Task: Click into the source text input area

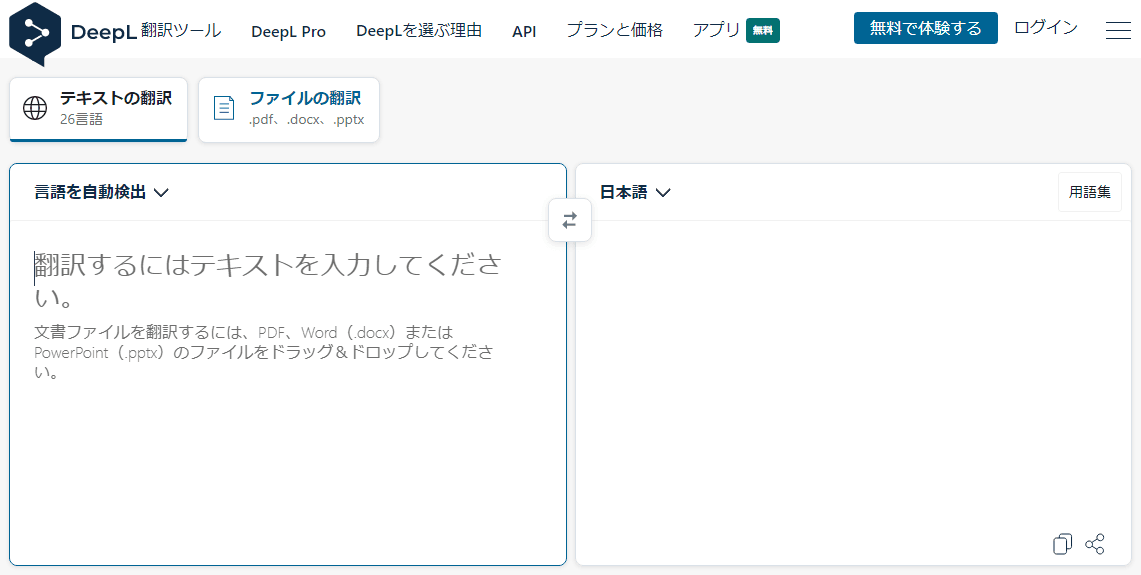Action: [288, 392]
